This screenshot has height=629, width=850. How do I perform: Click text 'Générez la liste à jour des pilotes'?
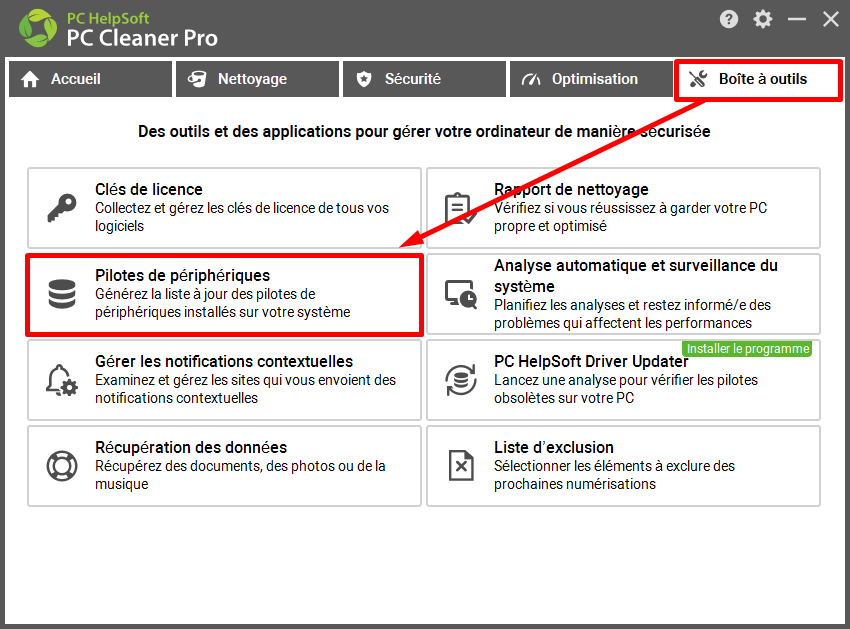223,303
